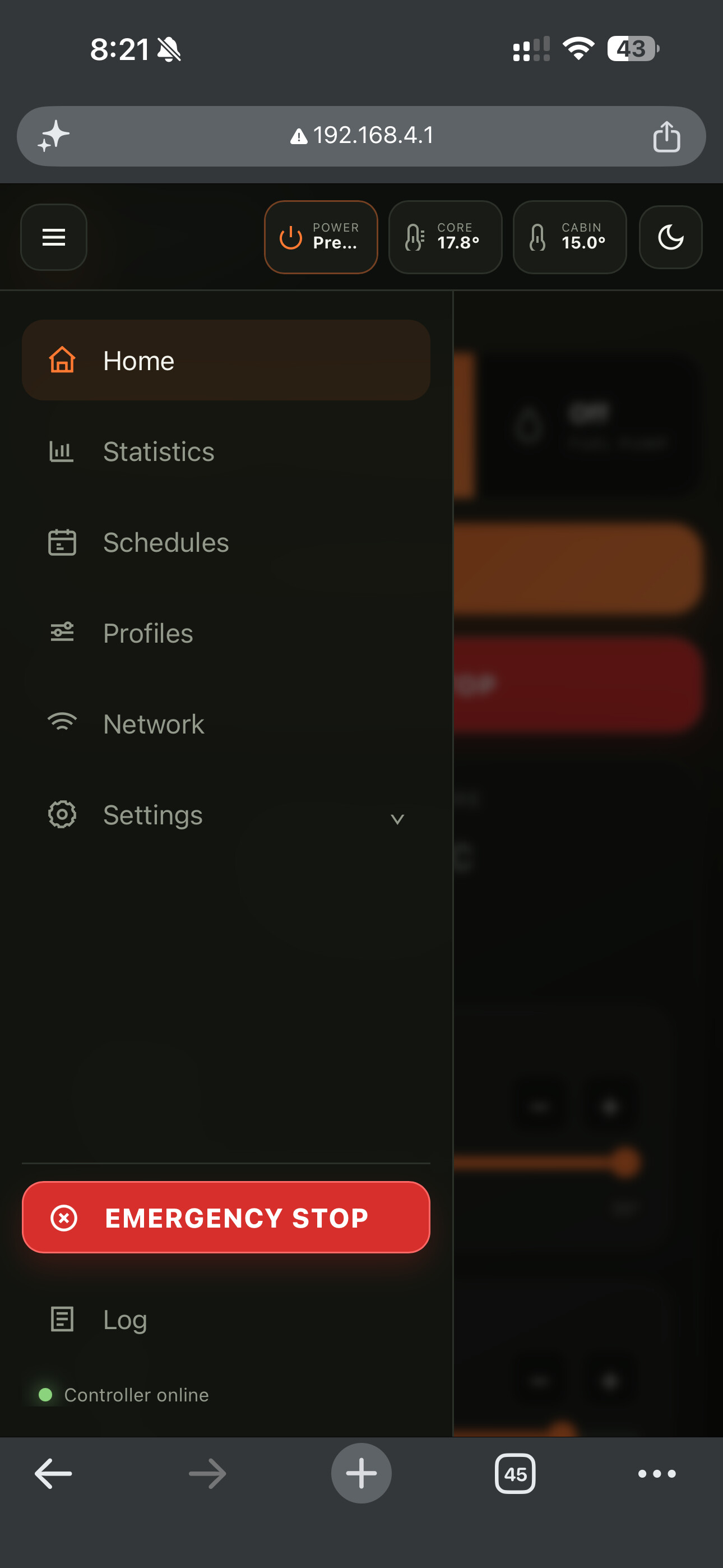Image resolution: width=723 pixels, height=1568 pixels.
Task: Tap the browser share icon
Action: 666,136
